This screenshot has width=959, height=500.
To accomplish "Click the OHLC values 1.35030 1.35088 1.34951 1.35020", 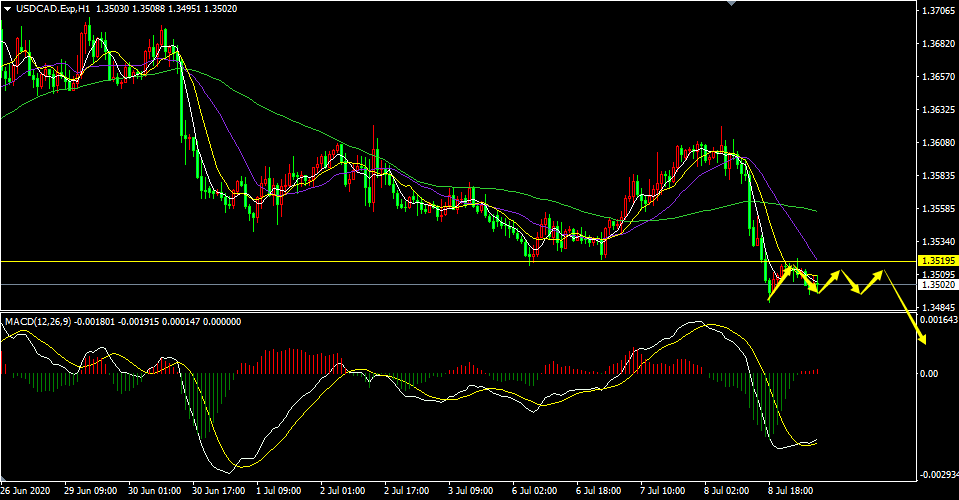I will tap(167, 9).
